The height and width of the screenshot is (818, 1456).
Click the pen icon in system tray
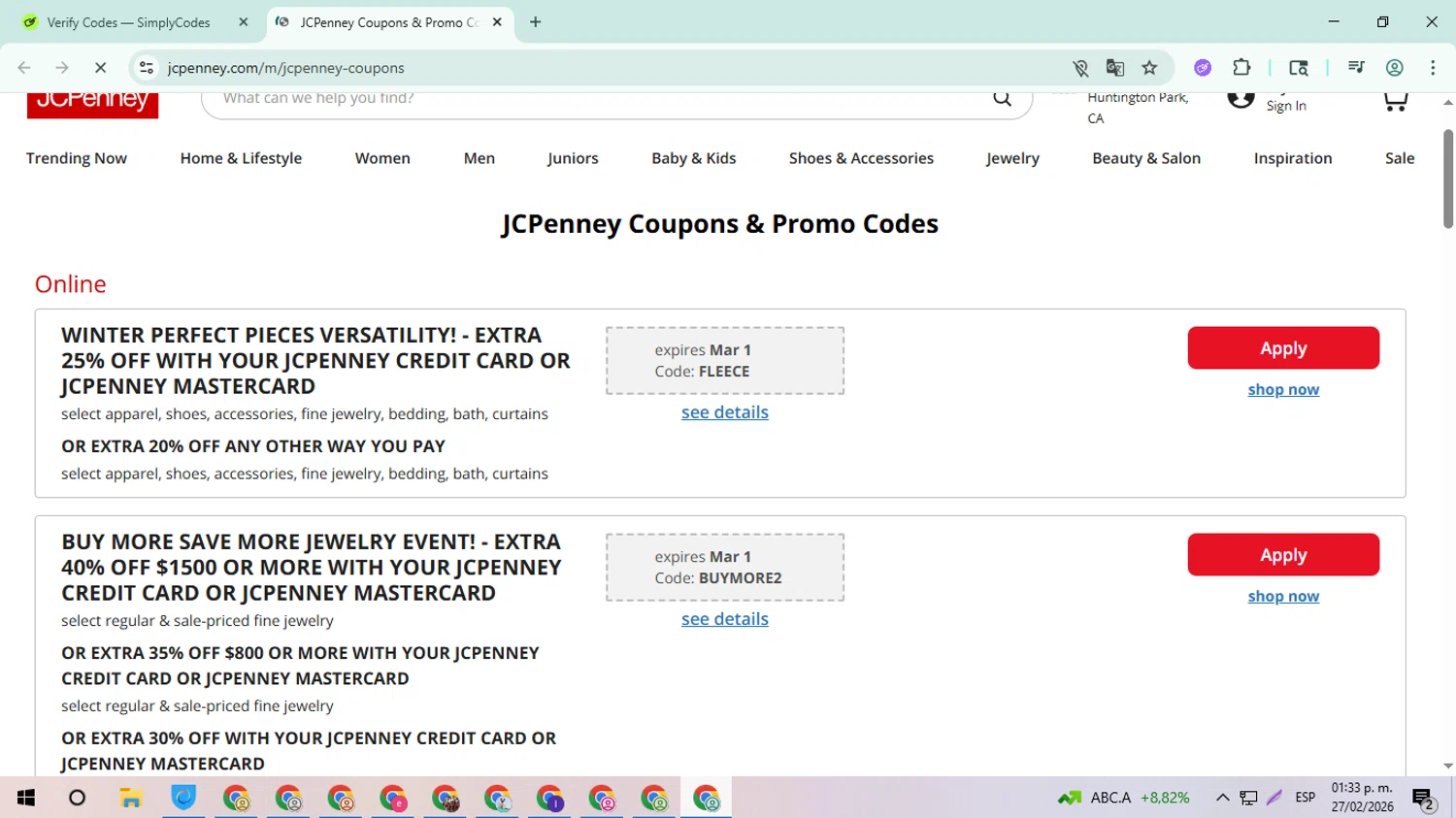tap(1274, 798)
